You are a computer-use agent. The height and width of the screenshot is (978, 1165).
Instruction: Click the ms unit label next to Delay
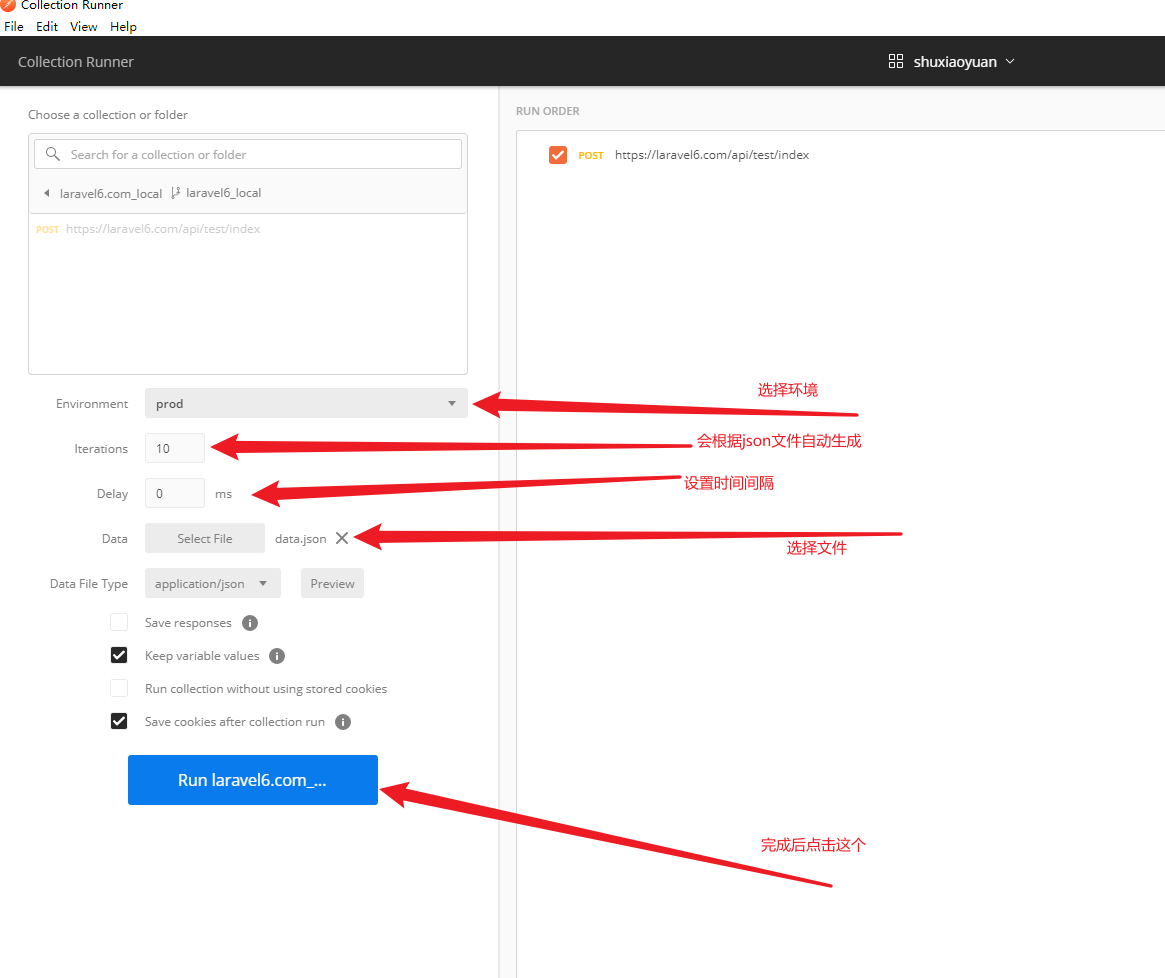tap(224, 493)
